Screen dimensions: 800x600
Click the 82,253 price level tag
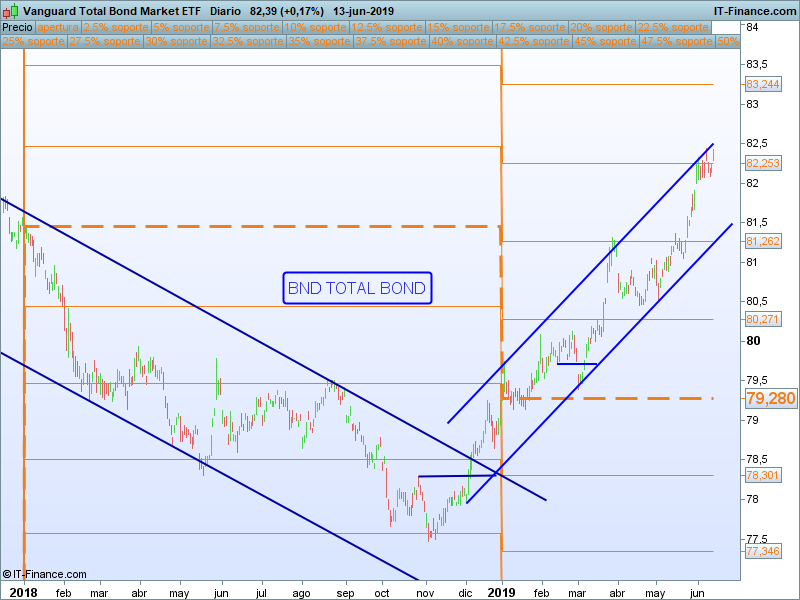pyautogui.click(x=763, y=163)
